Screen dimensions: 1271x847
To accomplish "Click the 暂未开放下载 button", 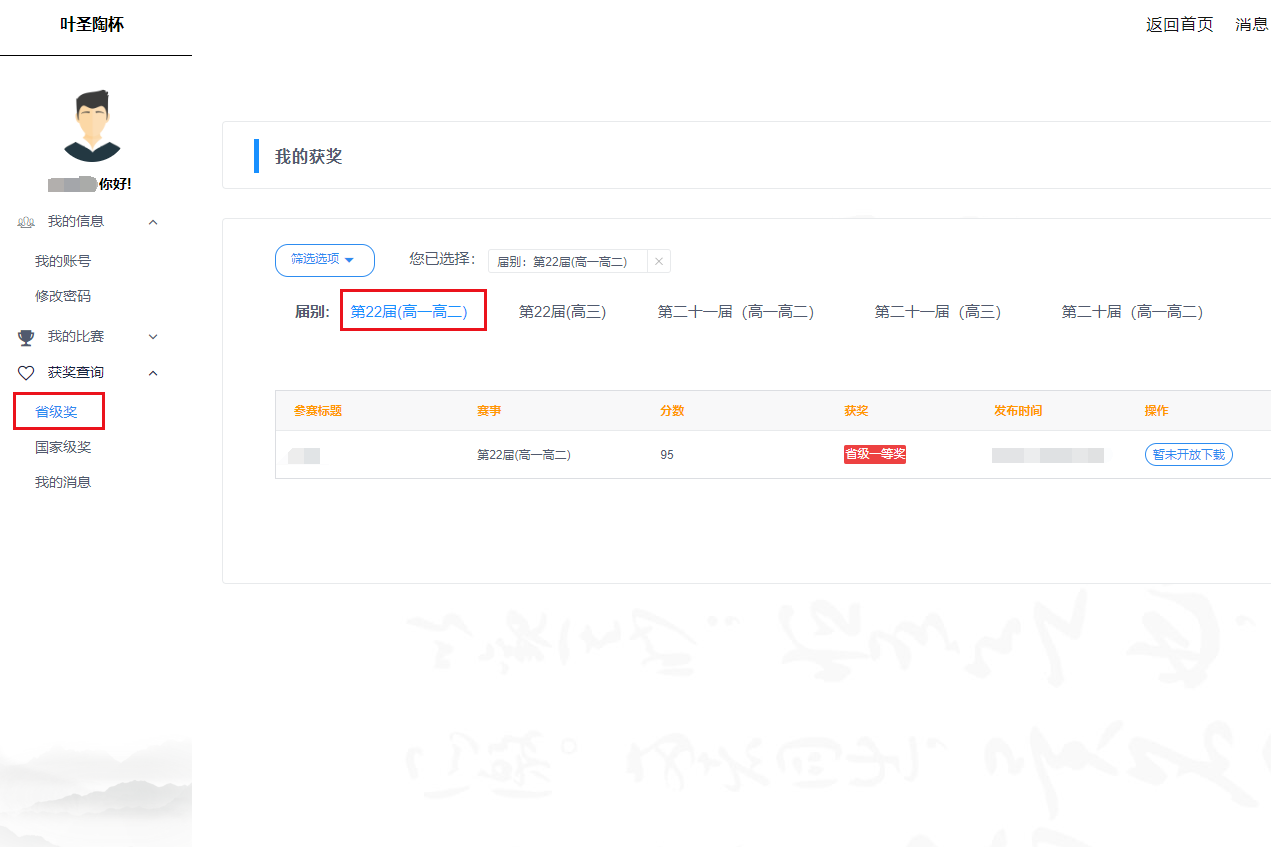I will [x=1188, y=454].
